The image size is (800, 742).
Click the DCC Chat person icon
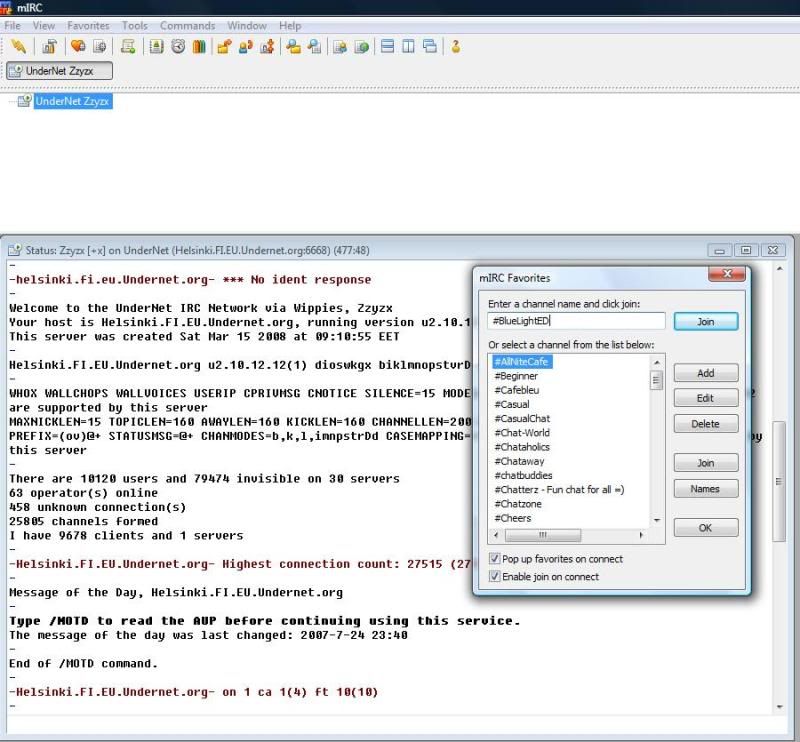coord(246,46)
